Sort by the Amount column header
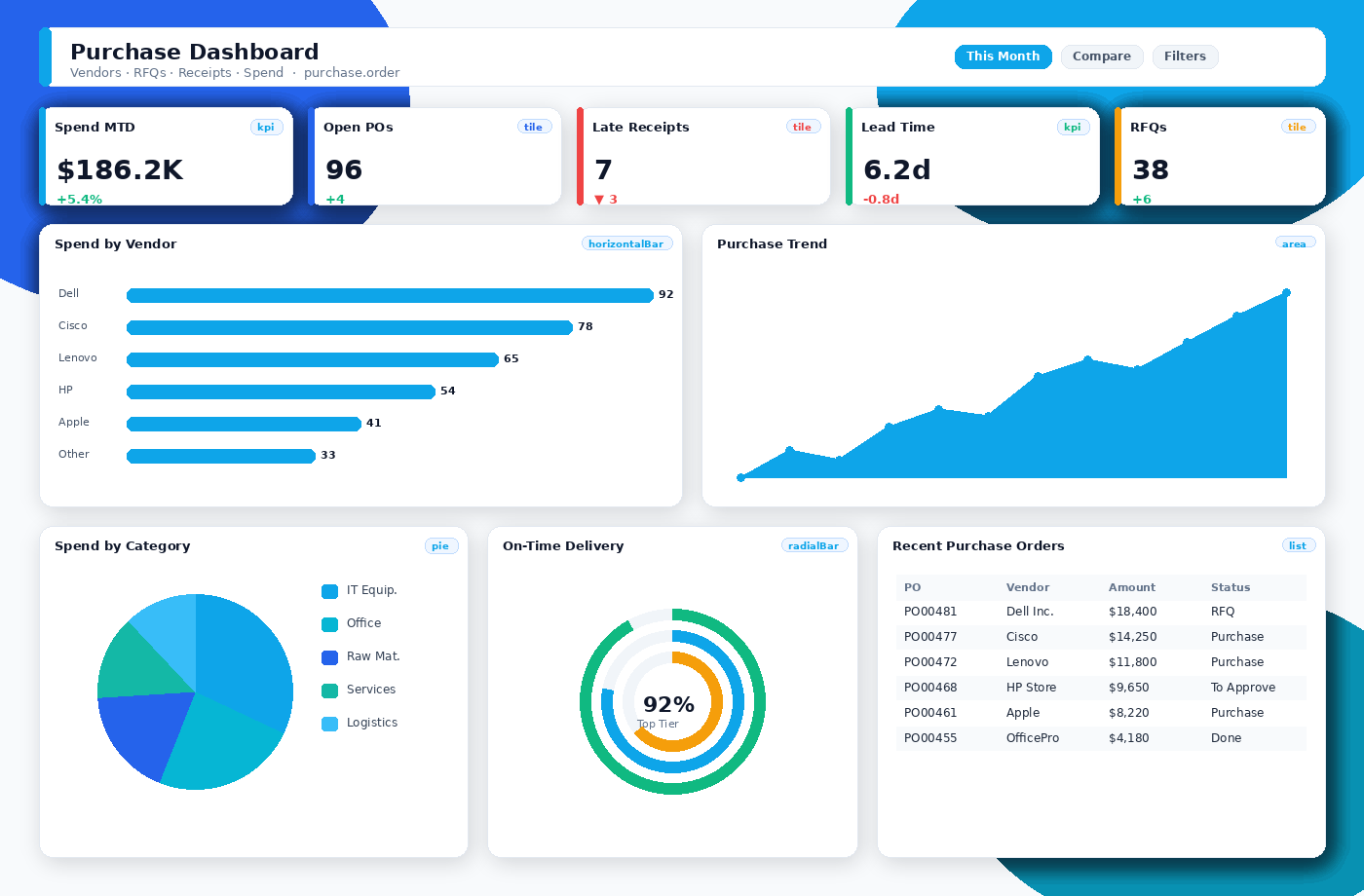This screenshot has width=1364, height=896. 1131,587
